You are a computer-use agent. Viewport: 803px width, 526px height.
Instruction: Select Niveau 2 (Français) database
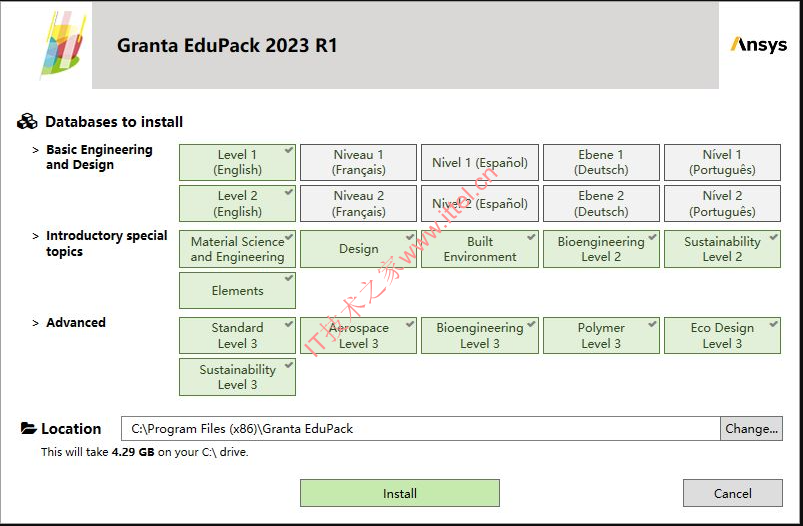pyautogui.click(x=358, y=203)
